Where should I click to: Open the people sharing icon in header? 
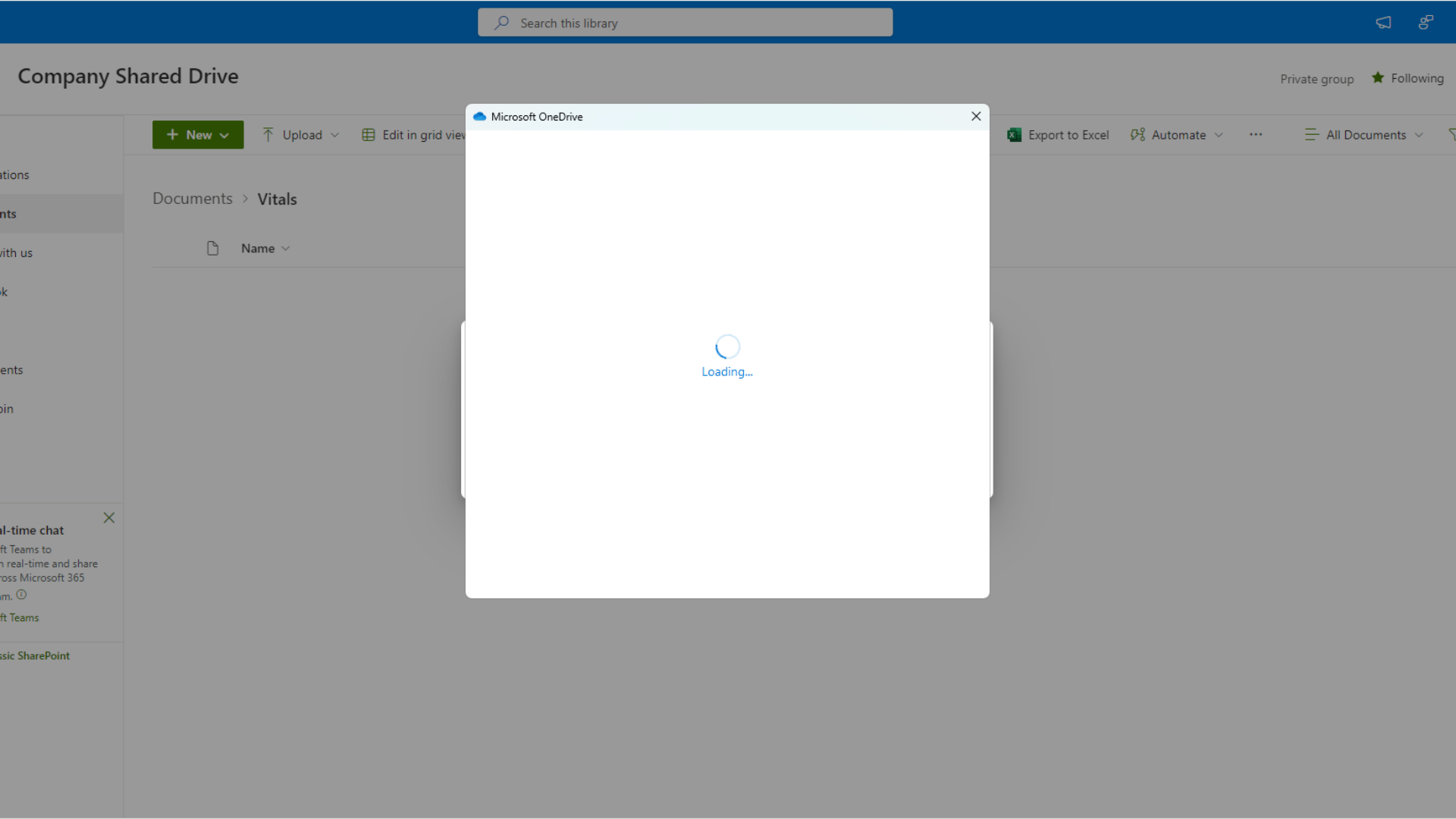(1426, 23)
